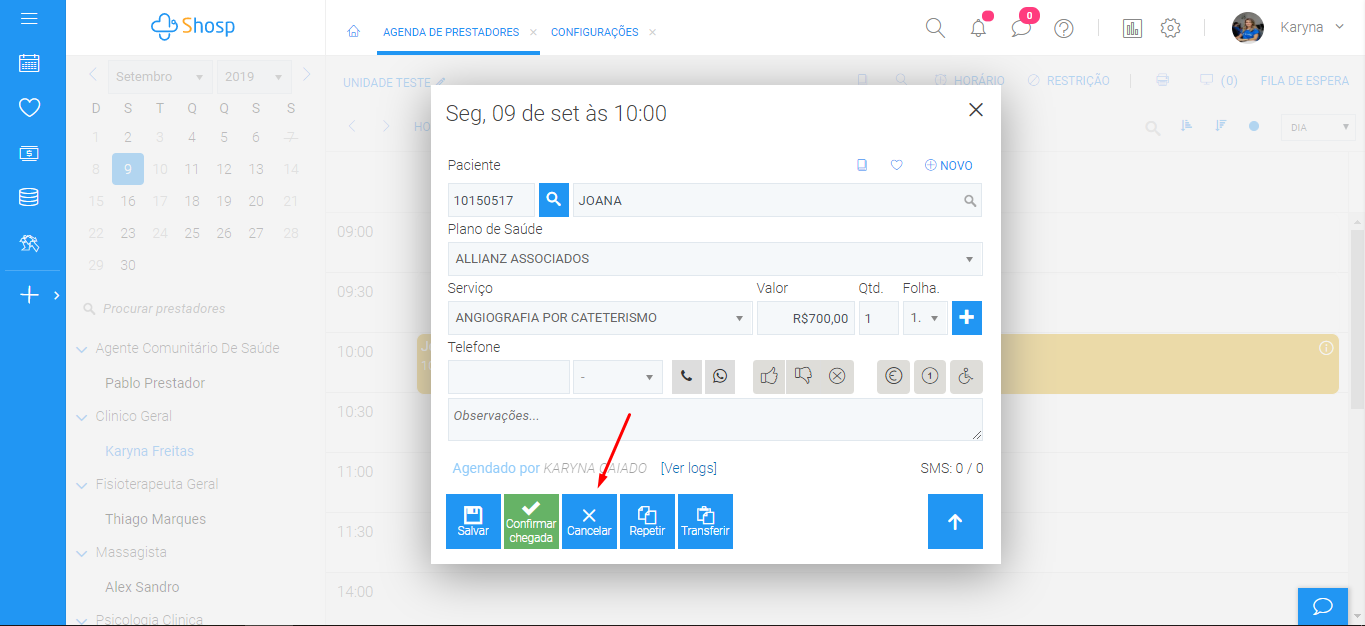Viewport: 1365px width, 626px height.
Task: Add a service with the blue plus button
Action: pos(967,318)
